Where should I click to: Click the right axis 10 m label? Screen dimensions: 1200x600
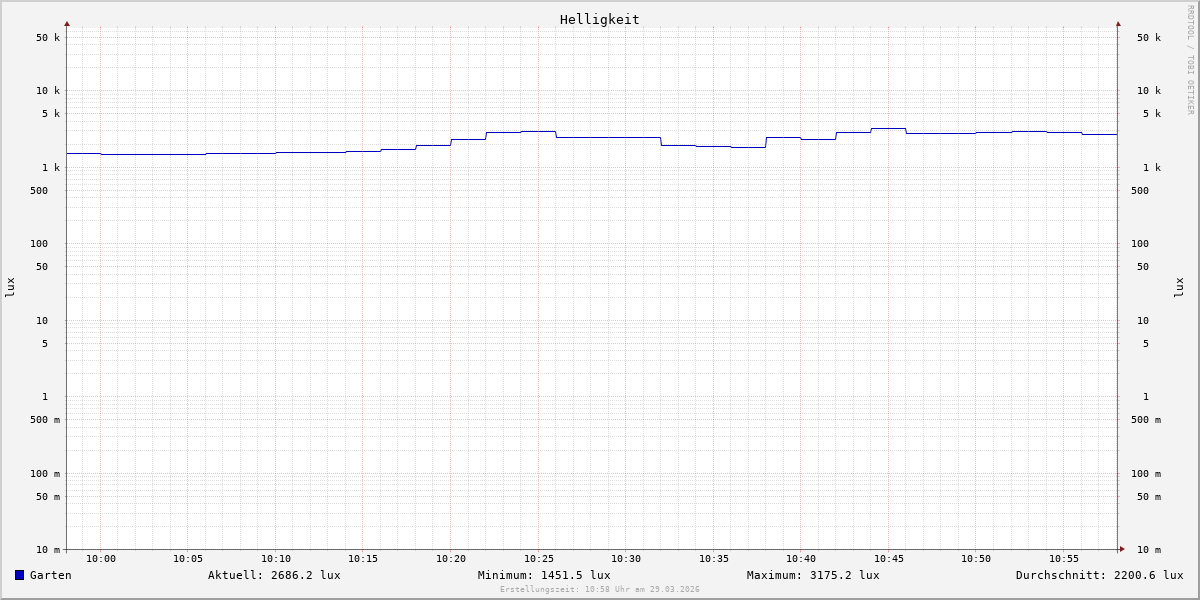1148,550
